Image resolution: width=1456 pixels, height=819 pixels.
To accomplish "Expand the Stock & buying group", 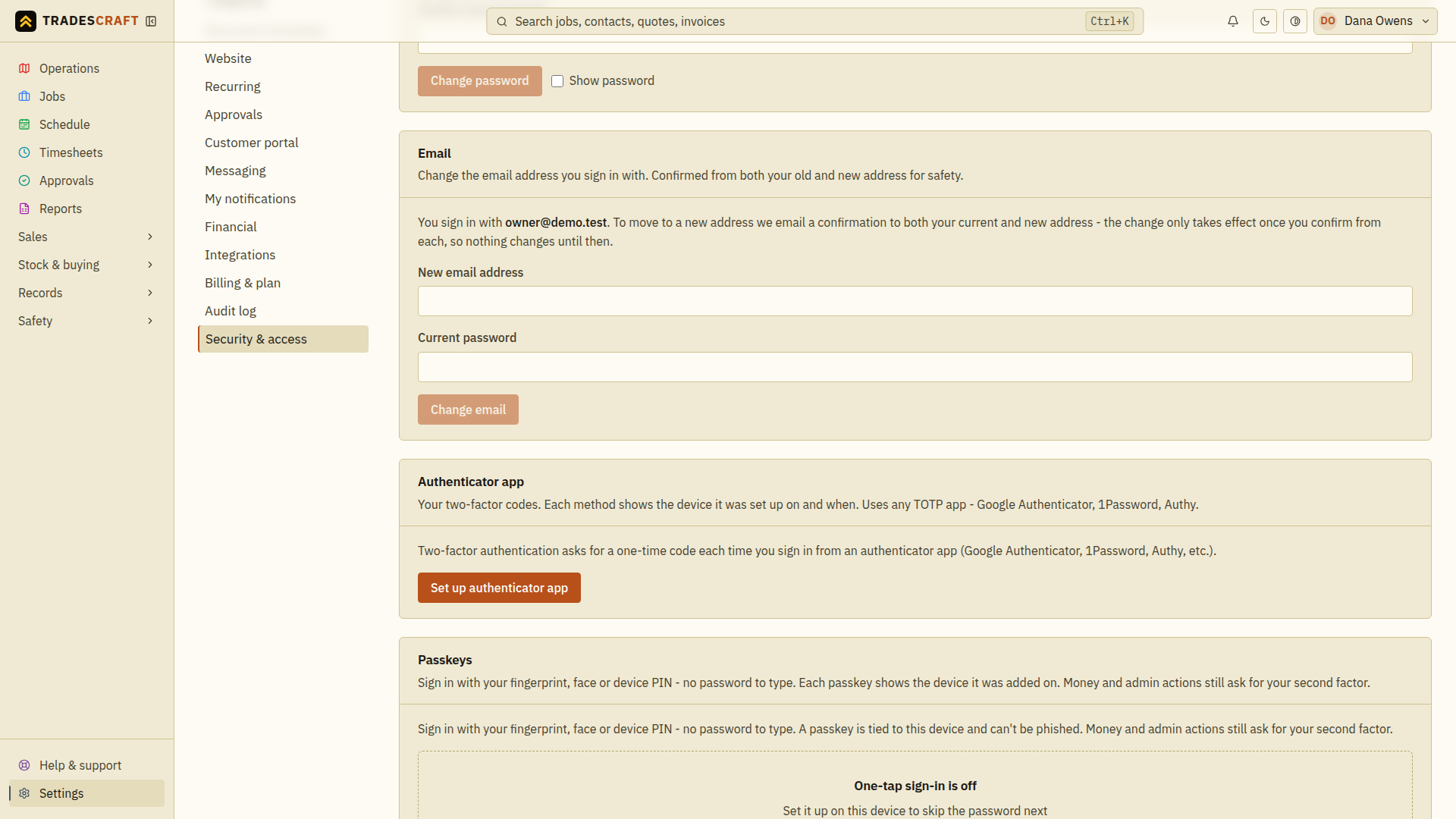I will click(x=86, y=265).
